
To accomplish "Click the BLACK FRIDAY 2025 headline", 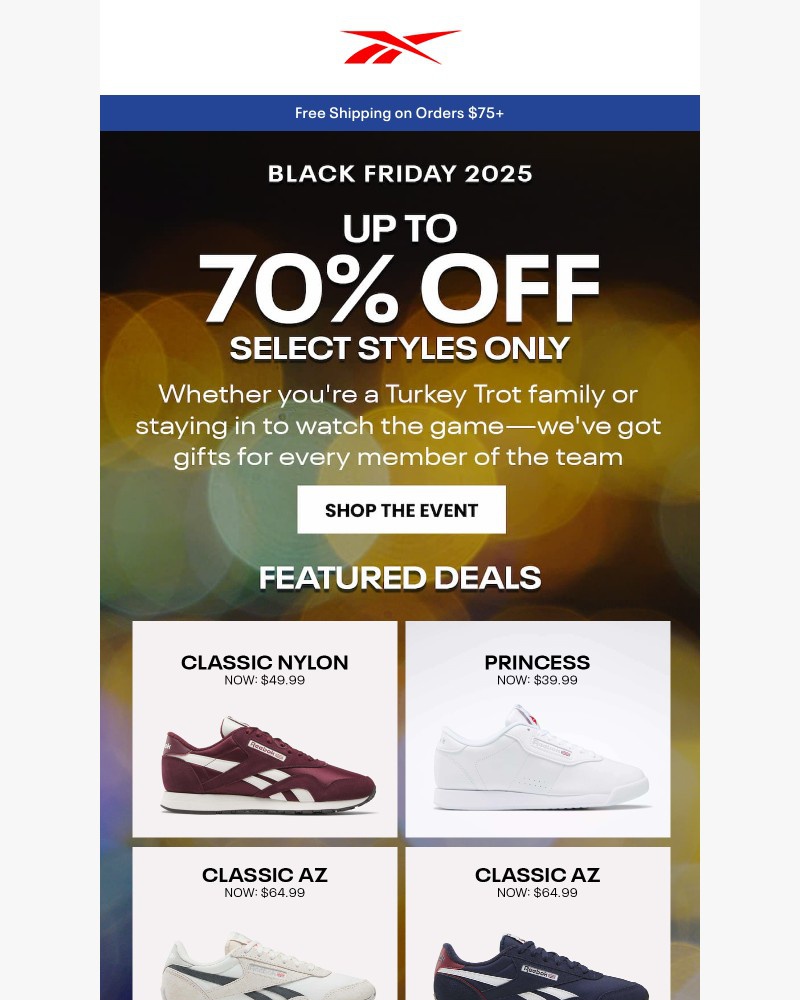I will [x=400, y=173].
